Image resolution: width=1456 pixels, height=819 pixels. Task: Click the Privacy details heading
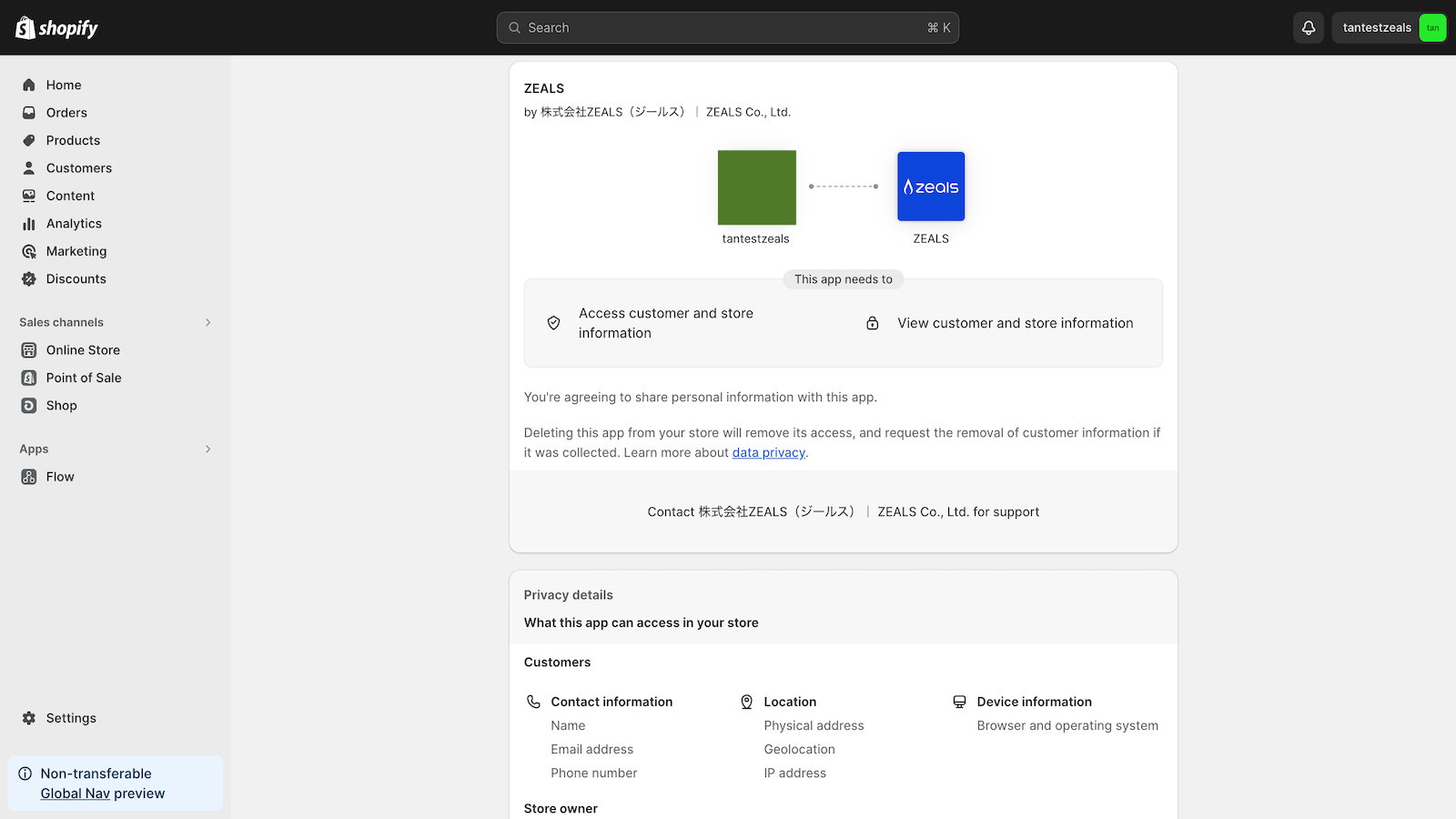pyautogui.click(x=569, y=595)
